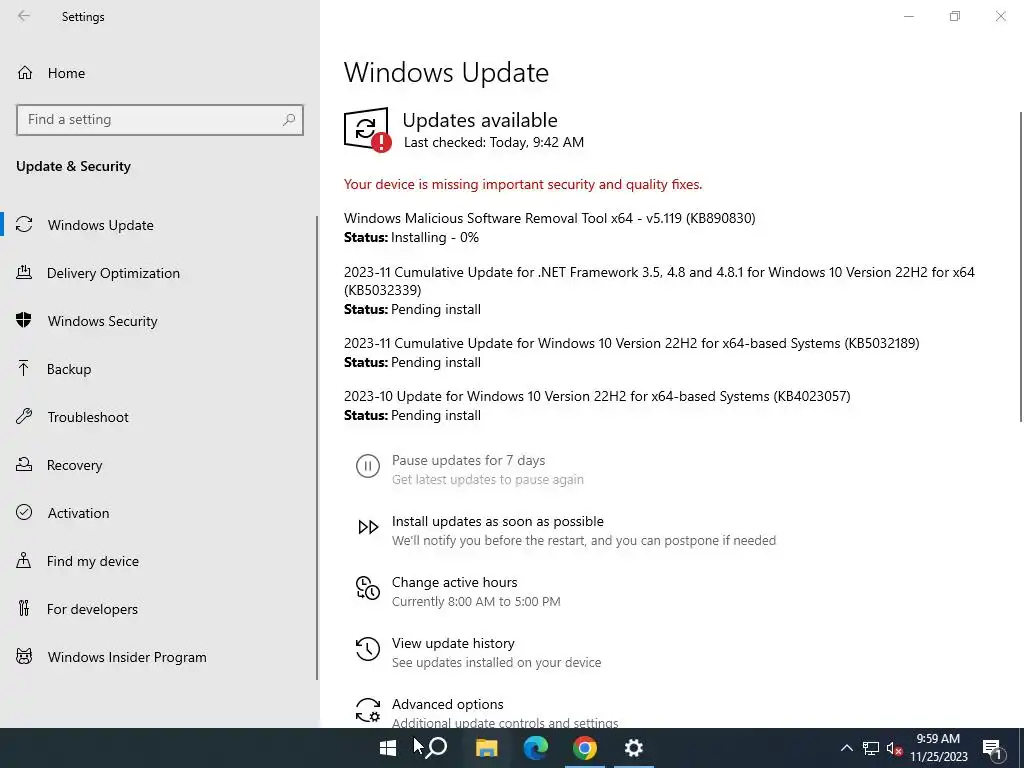The image size is (1024, 768).
Task: Click 'Last checked: Today, 9:42 AM'
Action: click(494, 142)
